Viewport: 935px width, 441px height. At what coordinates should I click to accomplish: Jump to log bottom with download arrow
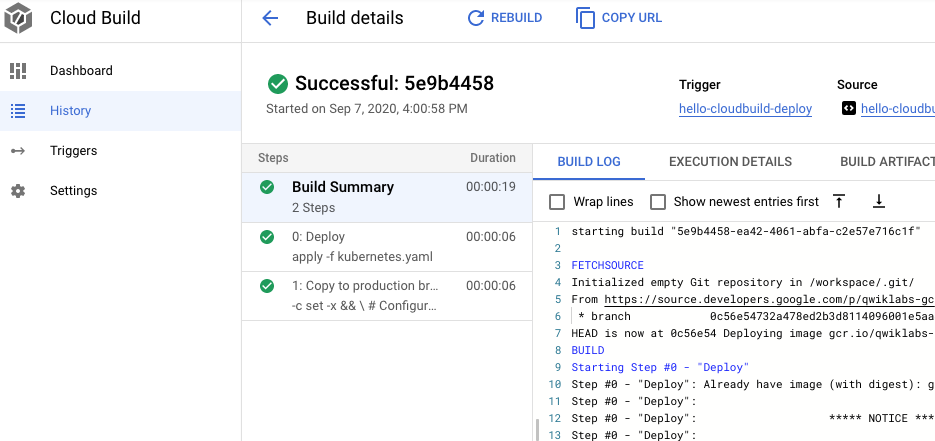[x=879, y=202]
